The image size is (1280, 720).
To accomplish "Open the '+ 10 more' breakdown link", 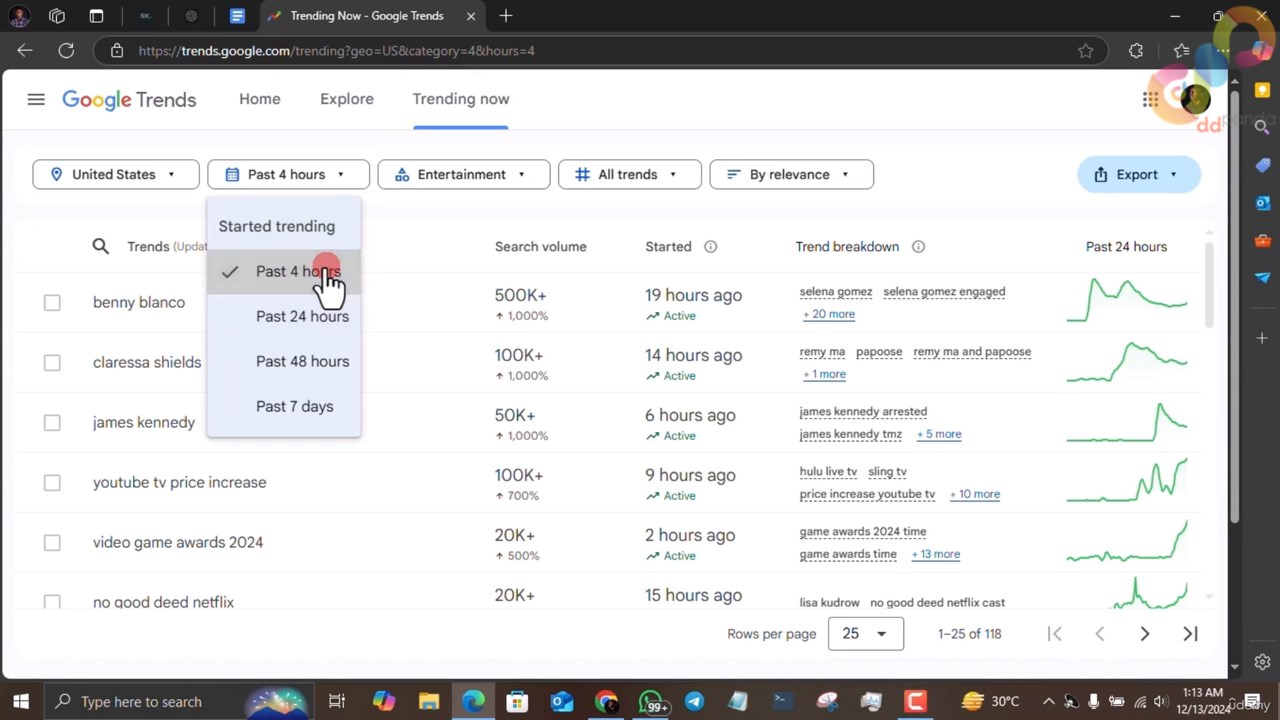I will pyautogui.click(x=974, y=494).
